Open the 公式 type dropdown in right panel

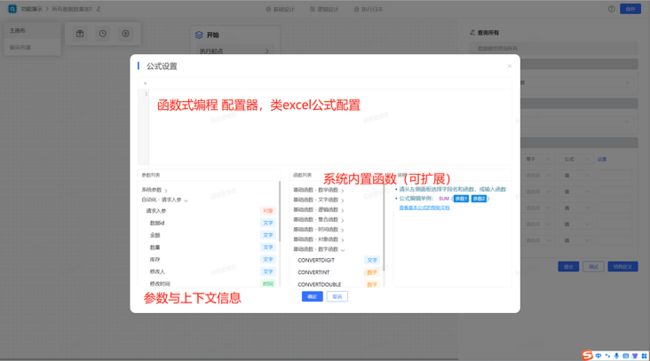pyautogui.click(x=577, y=159)
